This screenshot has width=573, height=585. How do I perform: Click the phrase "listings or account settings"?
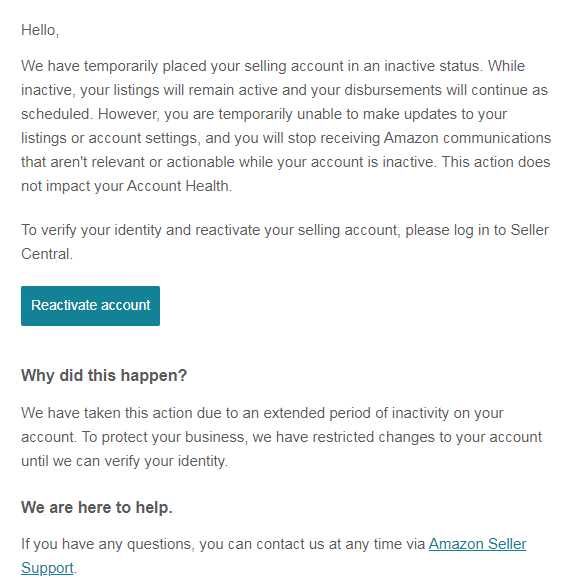(109, 138)
